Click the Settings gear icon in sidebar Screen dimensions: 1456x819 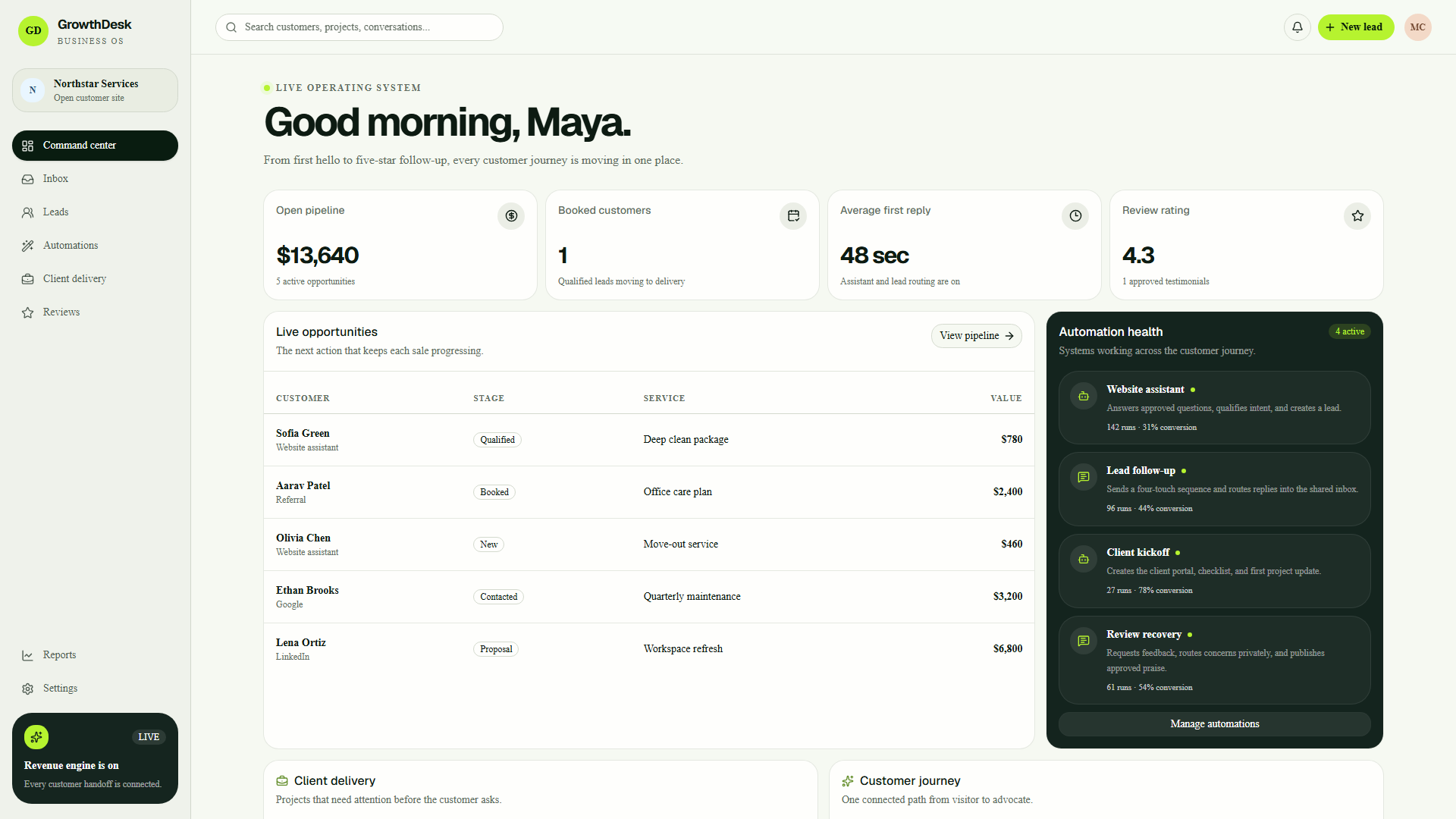click(x=28, y=689)
